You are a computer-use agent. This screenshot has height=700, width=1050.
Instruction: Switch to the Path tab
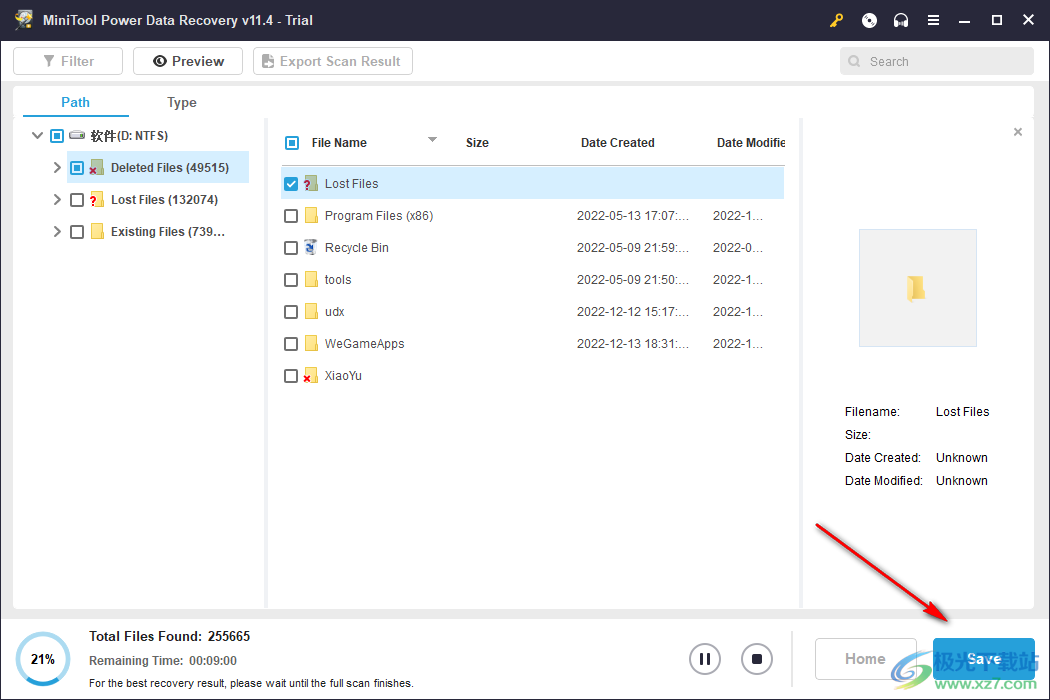(75, 102)
